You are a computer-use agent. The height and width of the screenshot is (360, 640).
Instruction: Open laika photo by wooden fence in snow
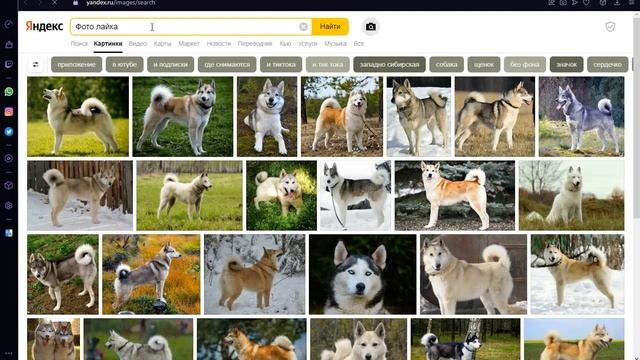coord(80,196)
